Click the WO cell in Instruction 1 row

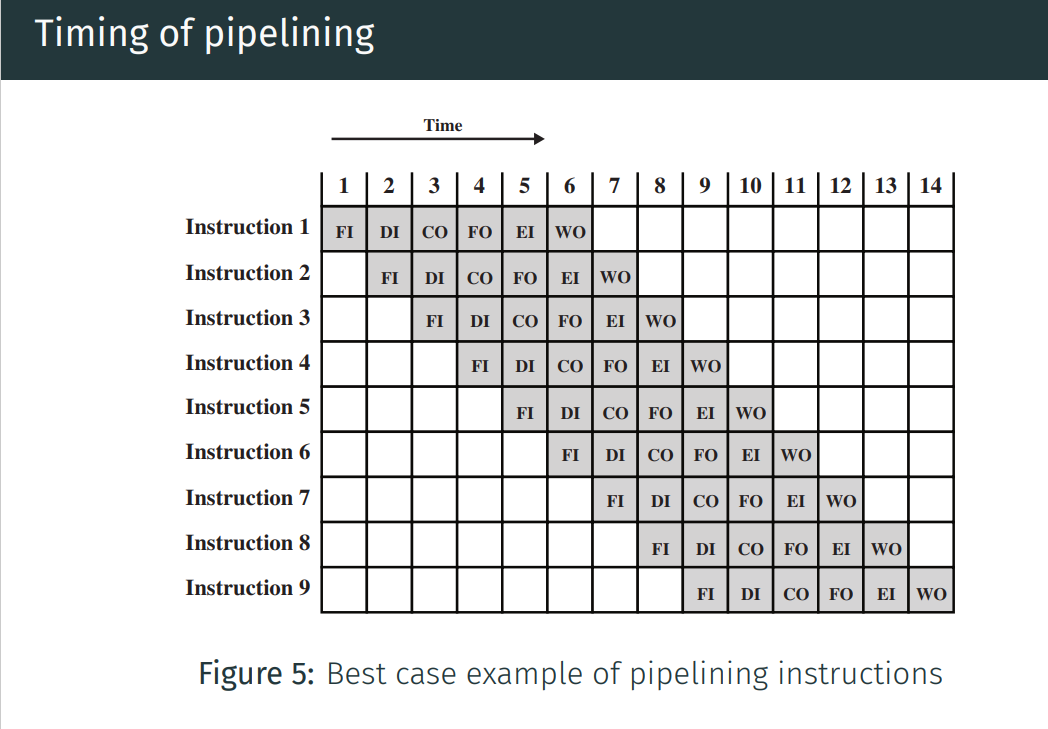pyautogui.click(x=570, y=232)
